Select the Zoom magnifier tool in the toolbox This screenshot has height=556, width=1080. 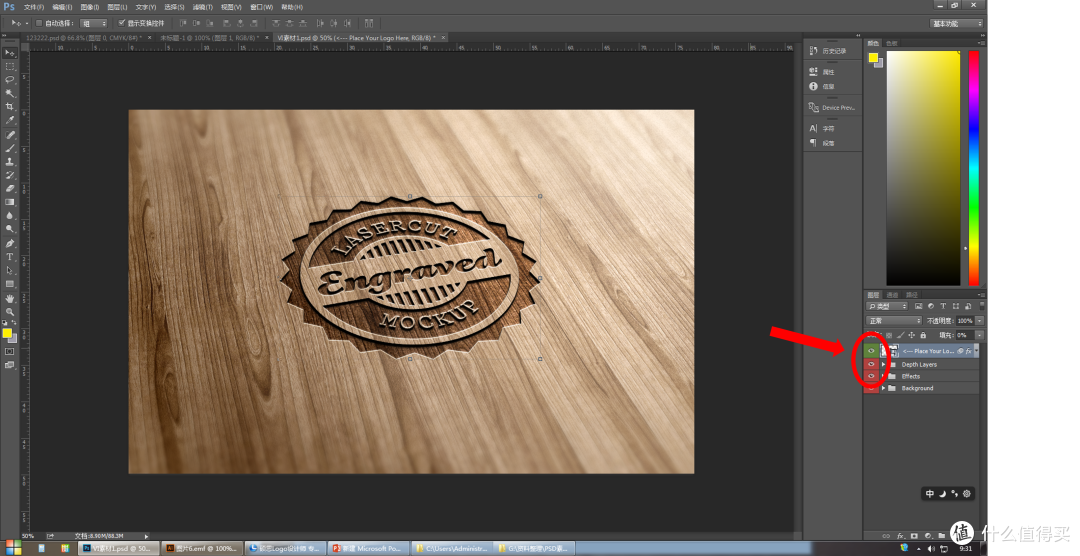pos(10,311)
